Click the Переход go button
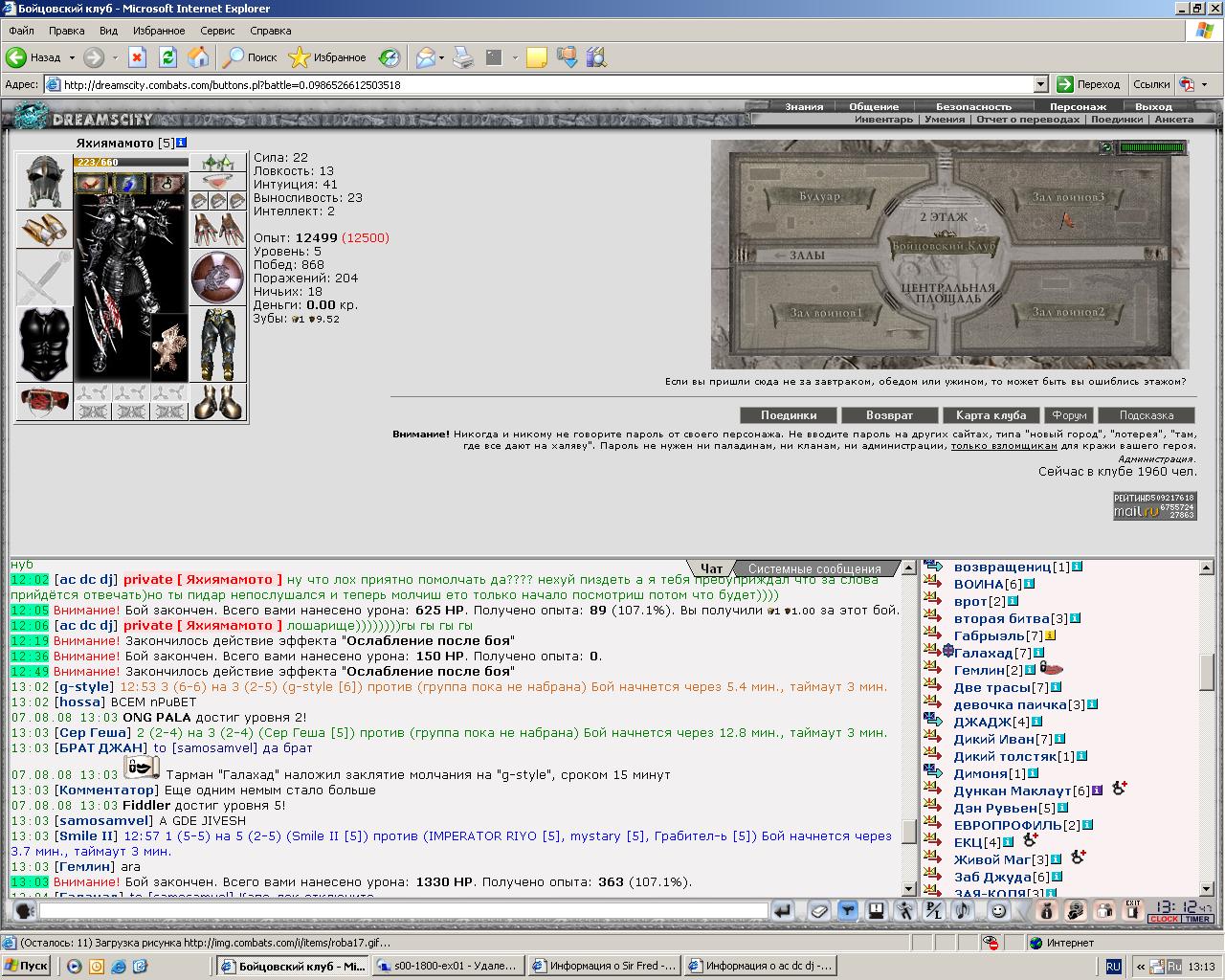Image resolution: width=1225 pixels, height=980 pixels. click(1088, 84)
